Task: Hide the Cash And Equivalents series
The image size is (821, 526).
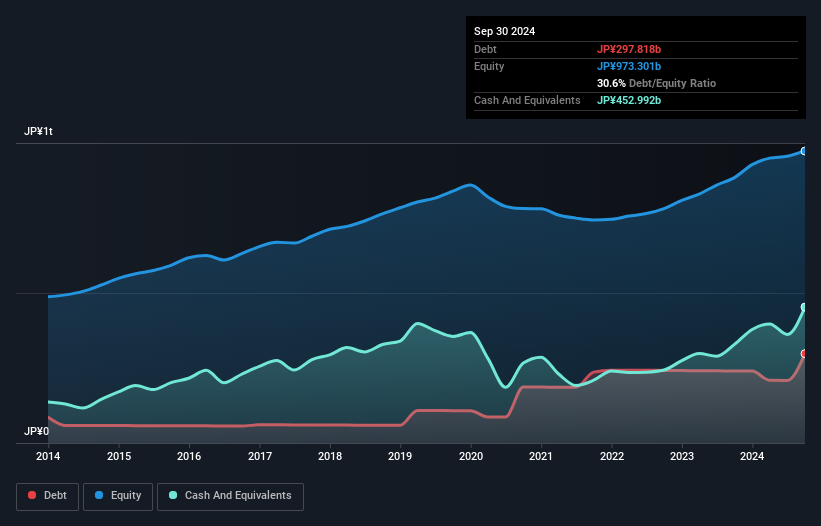Action: coord(230,496)
